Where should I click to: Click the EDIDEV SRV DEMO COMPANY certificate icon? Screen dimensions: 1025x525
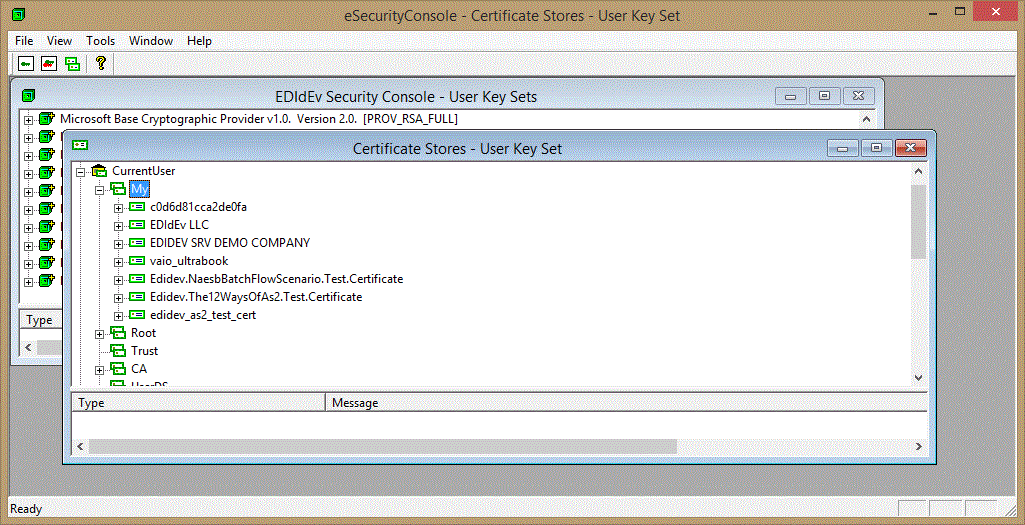click(x=137, y=243)
